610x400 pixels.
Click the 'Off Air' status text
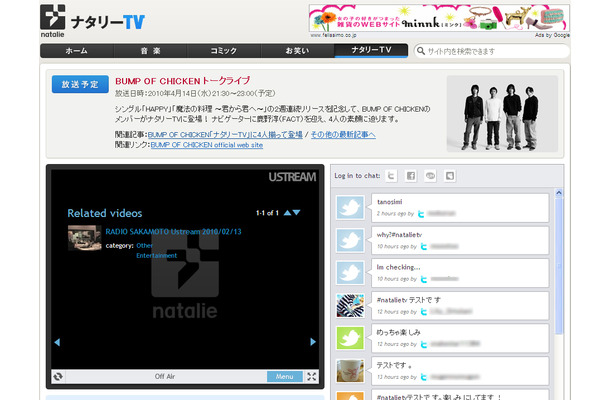(x=165, y=376)
